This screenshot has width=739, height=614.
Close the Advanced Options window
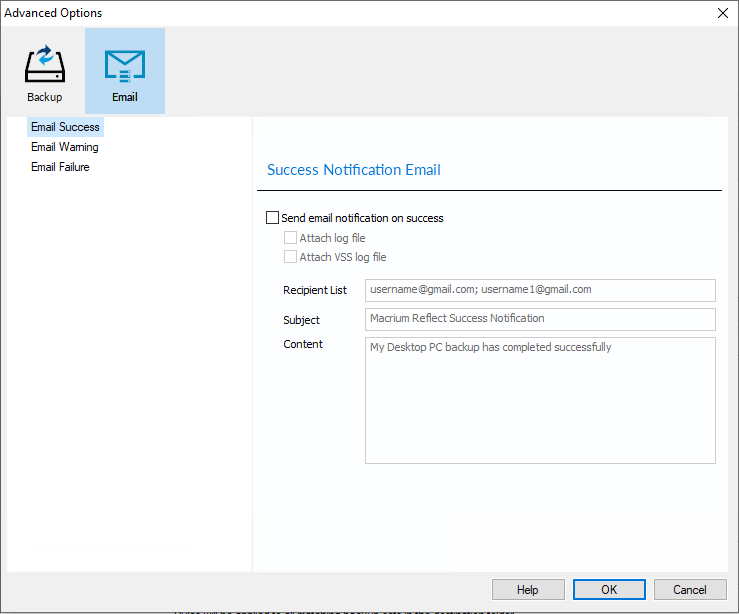(722, 13)
